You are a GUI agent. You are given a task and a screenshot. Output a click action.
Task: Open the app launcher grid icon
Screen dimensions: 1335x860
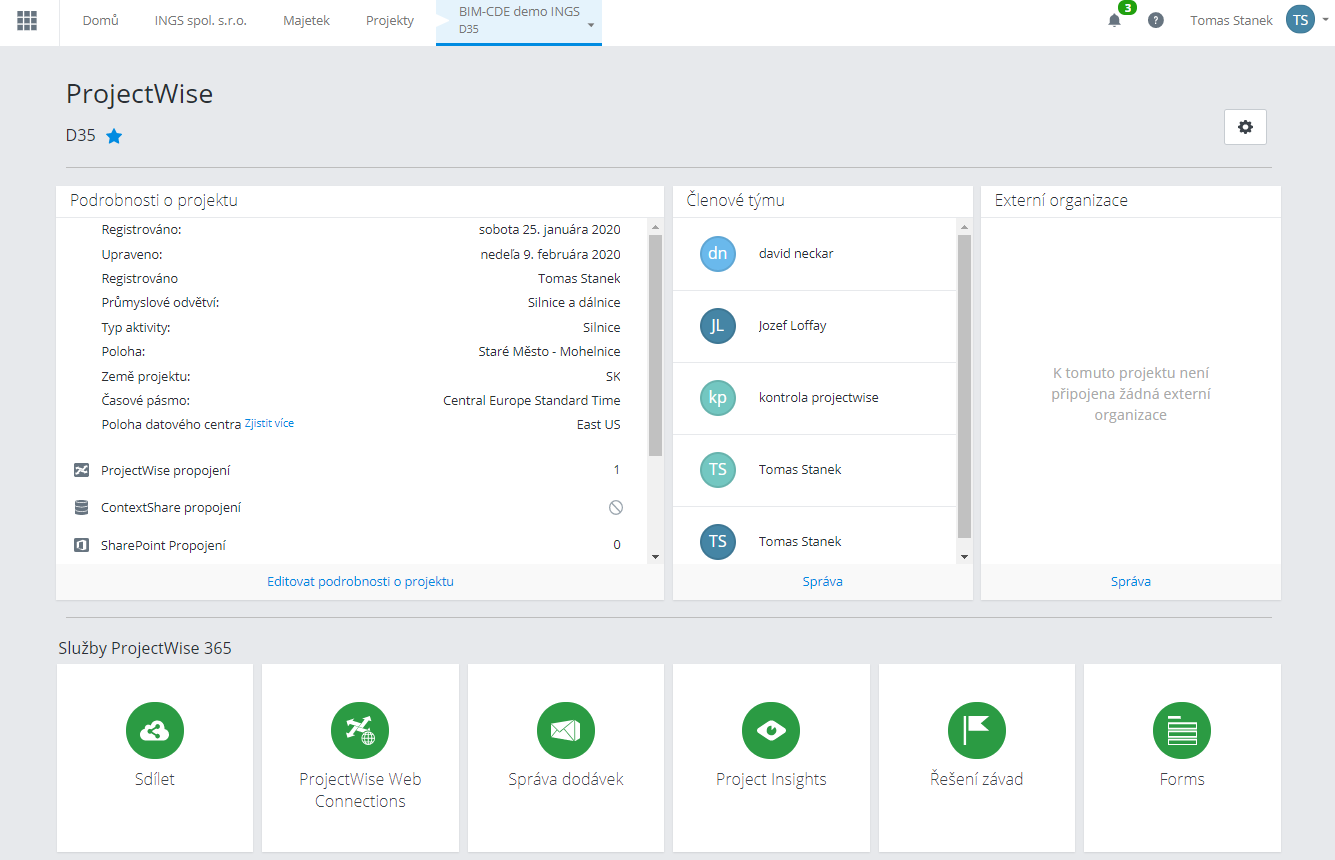click(27, 20)
